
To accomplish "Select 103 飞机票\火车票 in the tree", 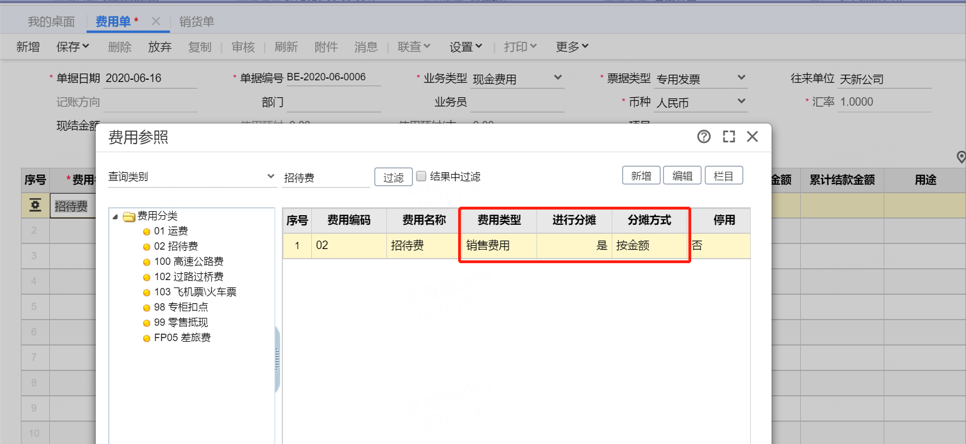I will (195, 292).
